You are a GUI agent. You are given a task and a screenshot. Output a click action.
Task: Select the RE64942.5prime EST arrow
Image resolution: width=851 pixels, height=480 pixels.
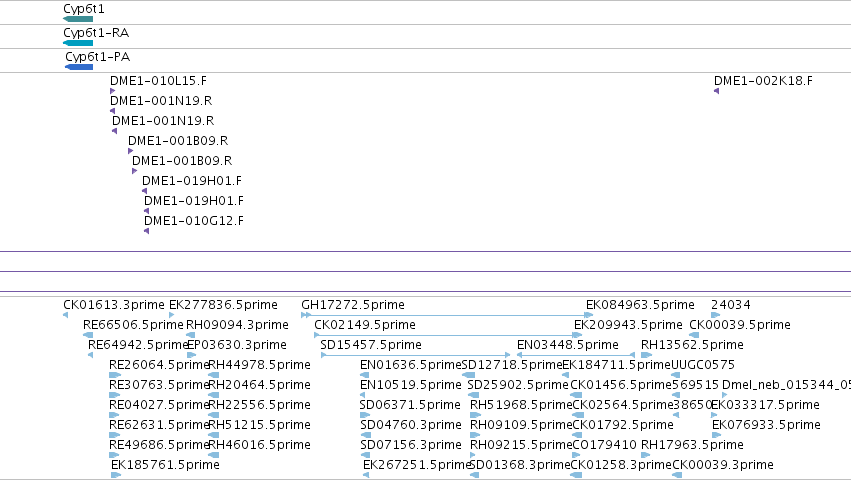point(91,355)
